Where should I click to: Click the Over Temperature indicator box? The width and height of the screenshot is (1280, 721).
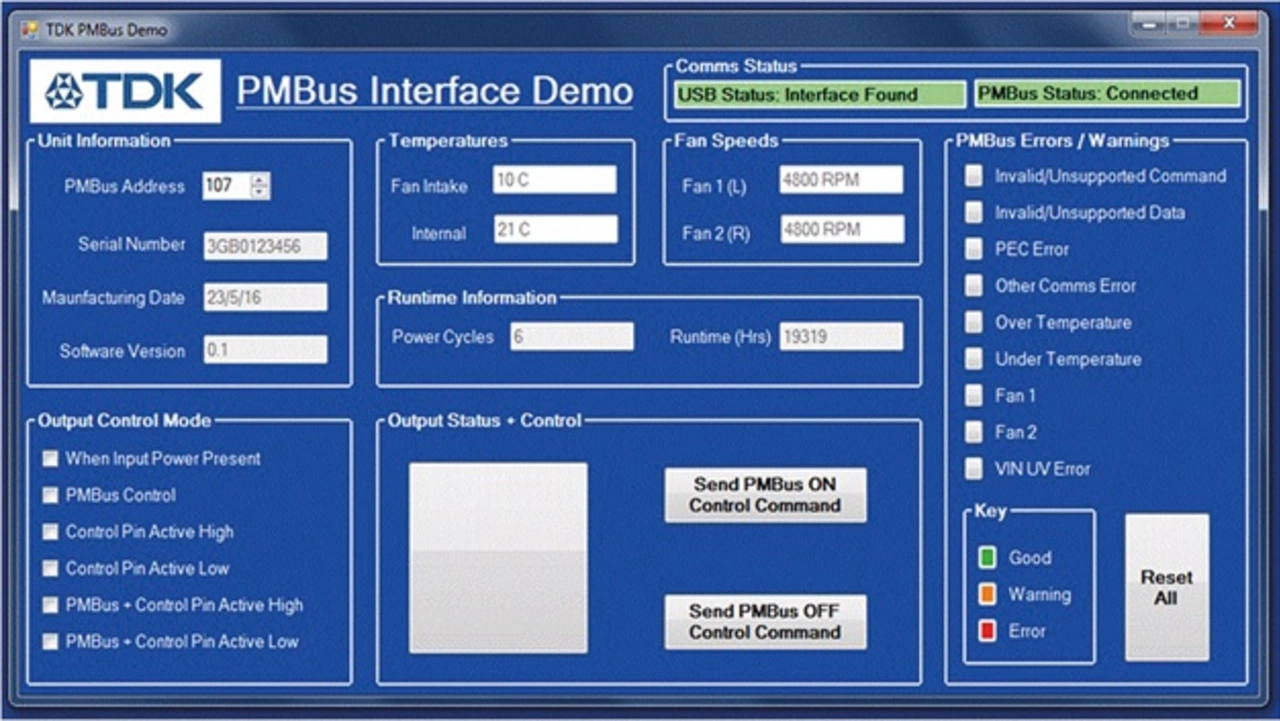[x=973, y=322]
